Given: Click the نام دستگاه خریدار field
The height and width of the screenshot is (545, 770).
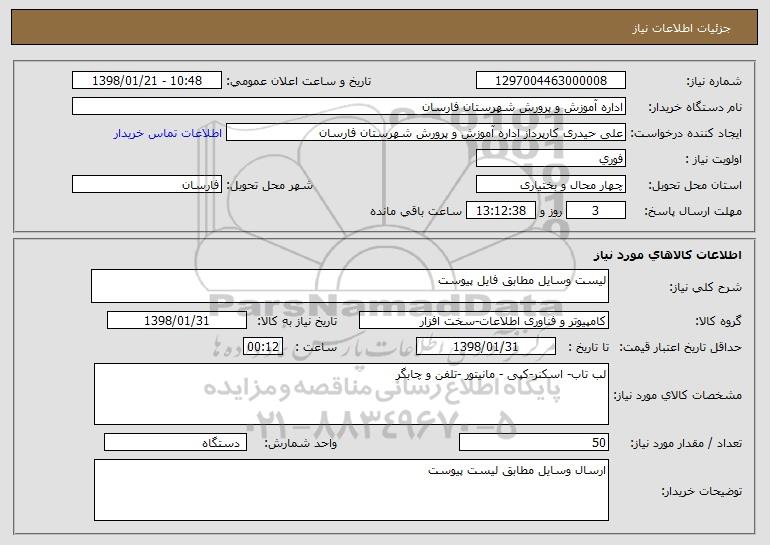Looking at the screenshot, I should point(349,107).
